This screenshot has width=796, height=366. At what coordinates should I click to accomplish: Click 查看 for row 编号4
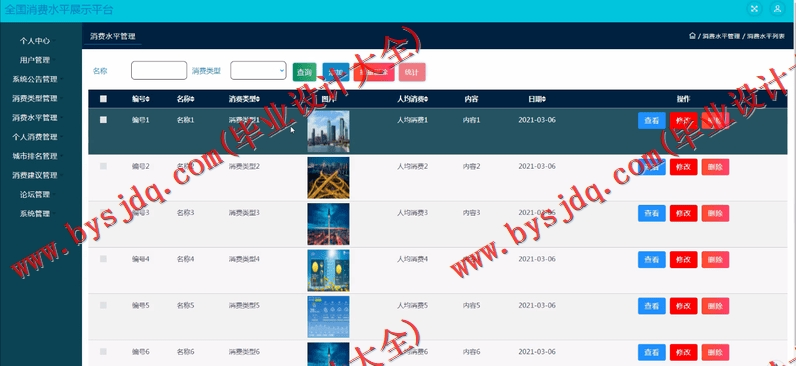pyautogui.click(x=652, y=260)
